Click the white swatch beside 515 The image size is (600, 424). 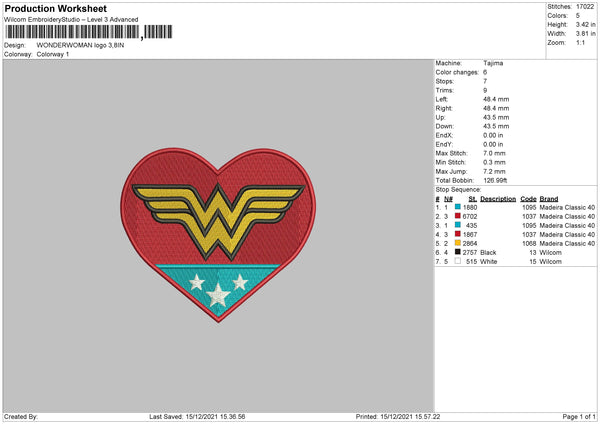(457, 261)
